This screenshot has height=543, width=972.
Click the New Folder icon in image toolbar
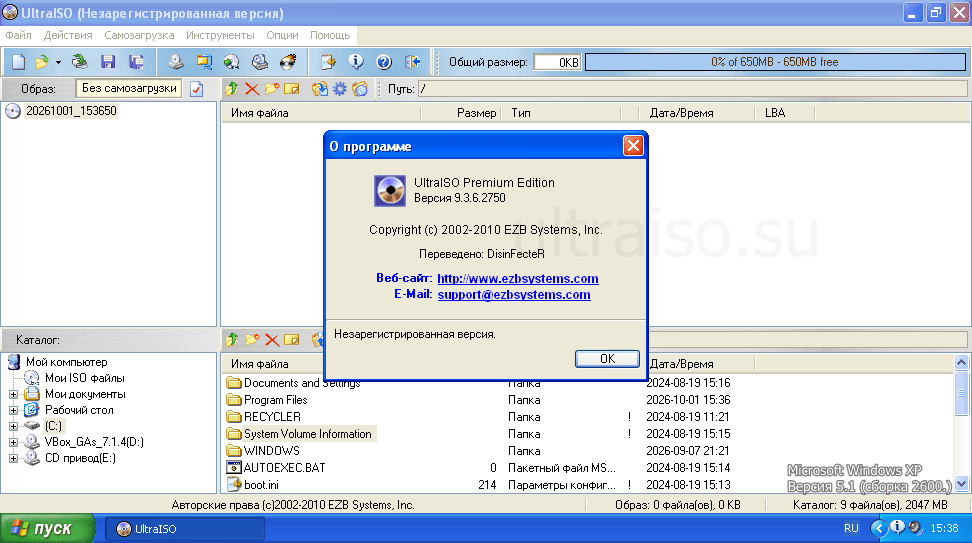272,89
